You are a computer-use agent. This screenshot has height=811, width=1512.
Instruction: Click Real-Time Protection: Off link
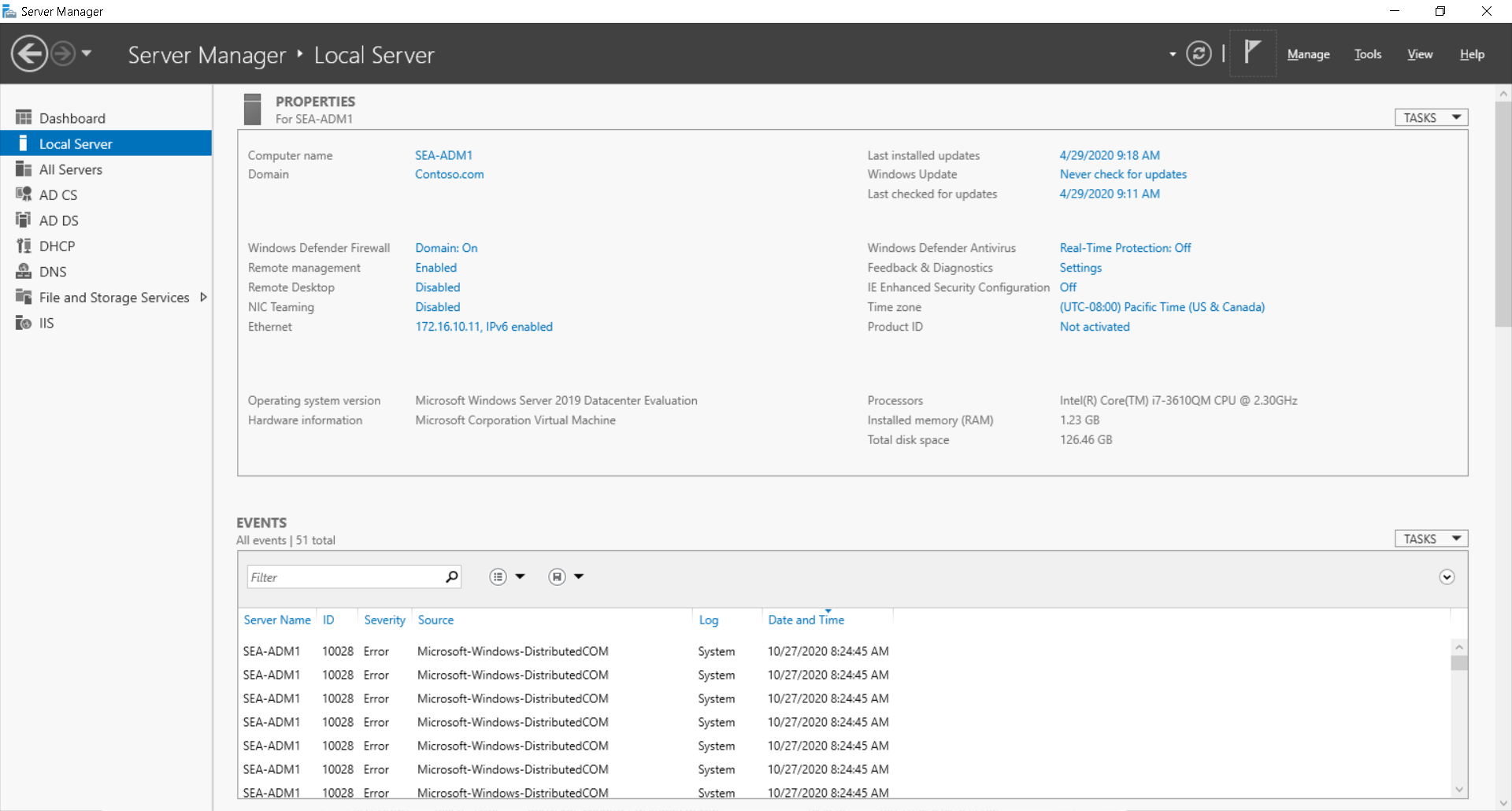tap(1125, 248)
